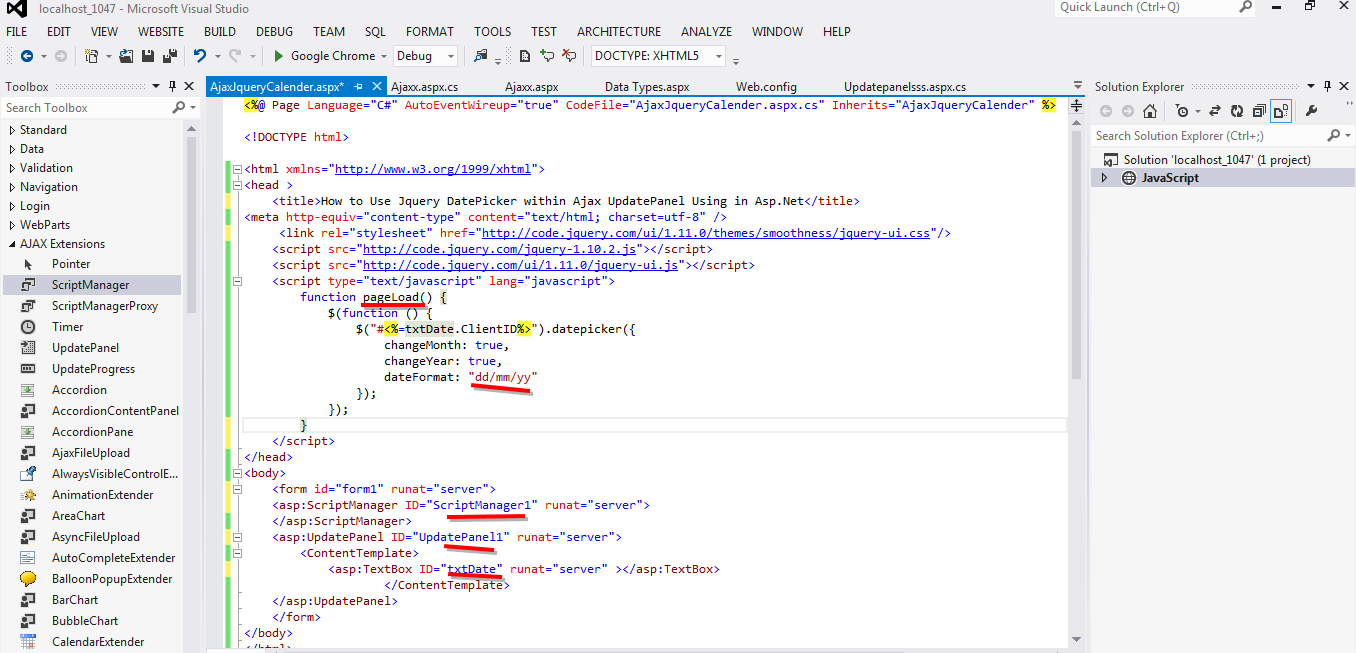Expand the AJAX Extensions category in Toolbox
The width and height of the screenshot is (1356, 653).
coord(64,243)
